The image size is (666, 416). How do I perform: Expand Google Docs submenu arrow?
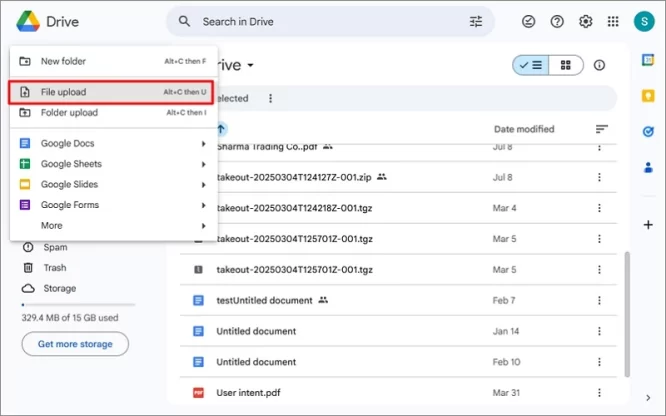203,144
